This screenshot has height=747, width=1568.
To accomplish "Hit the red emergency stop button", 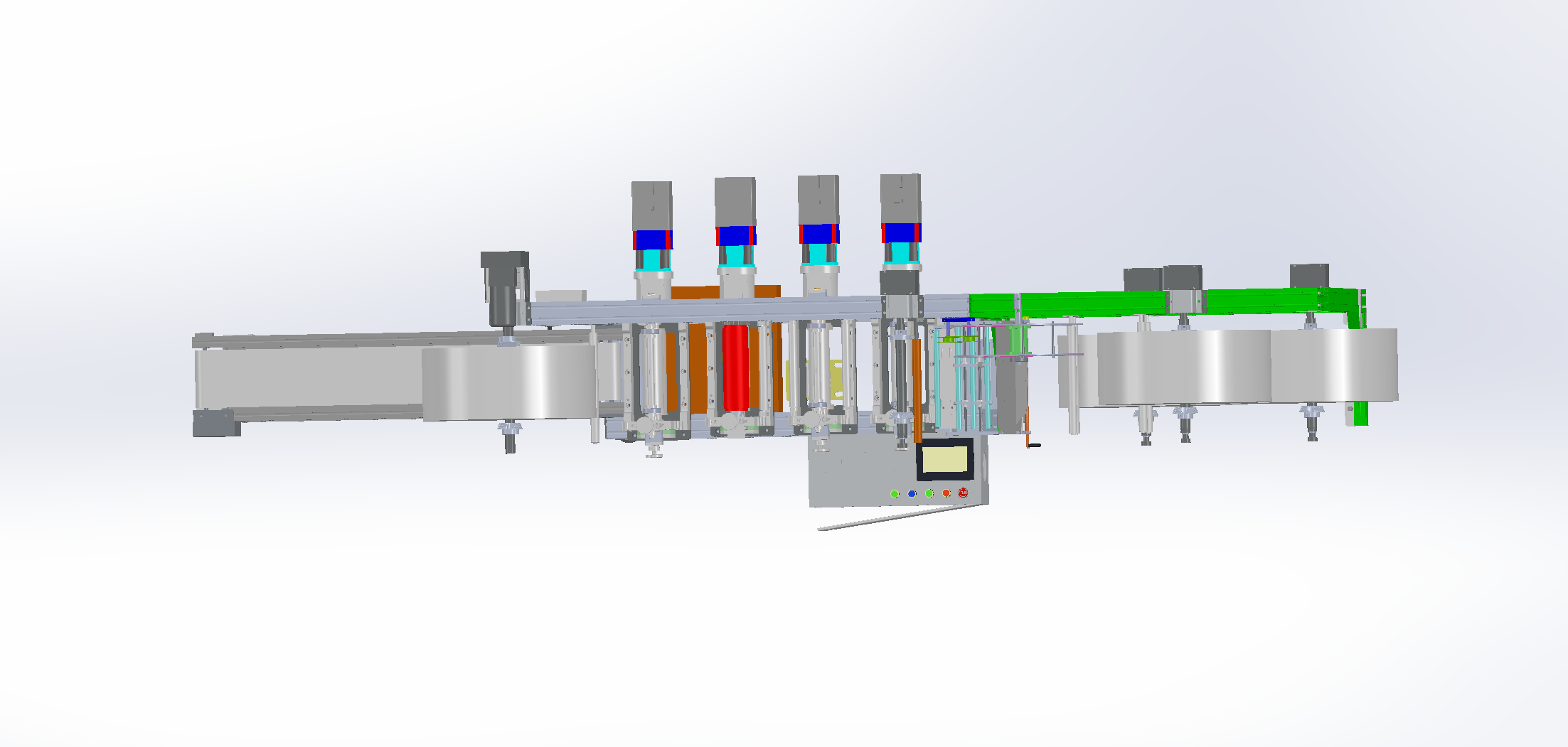I will [963, 492].
